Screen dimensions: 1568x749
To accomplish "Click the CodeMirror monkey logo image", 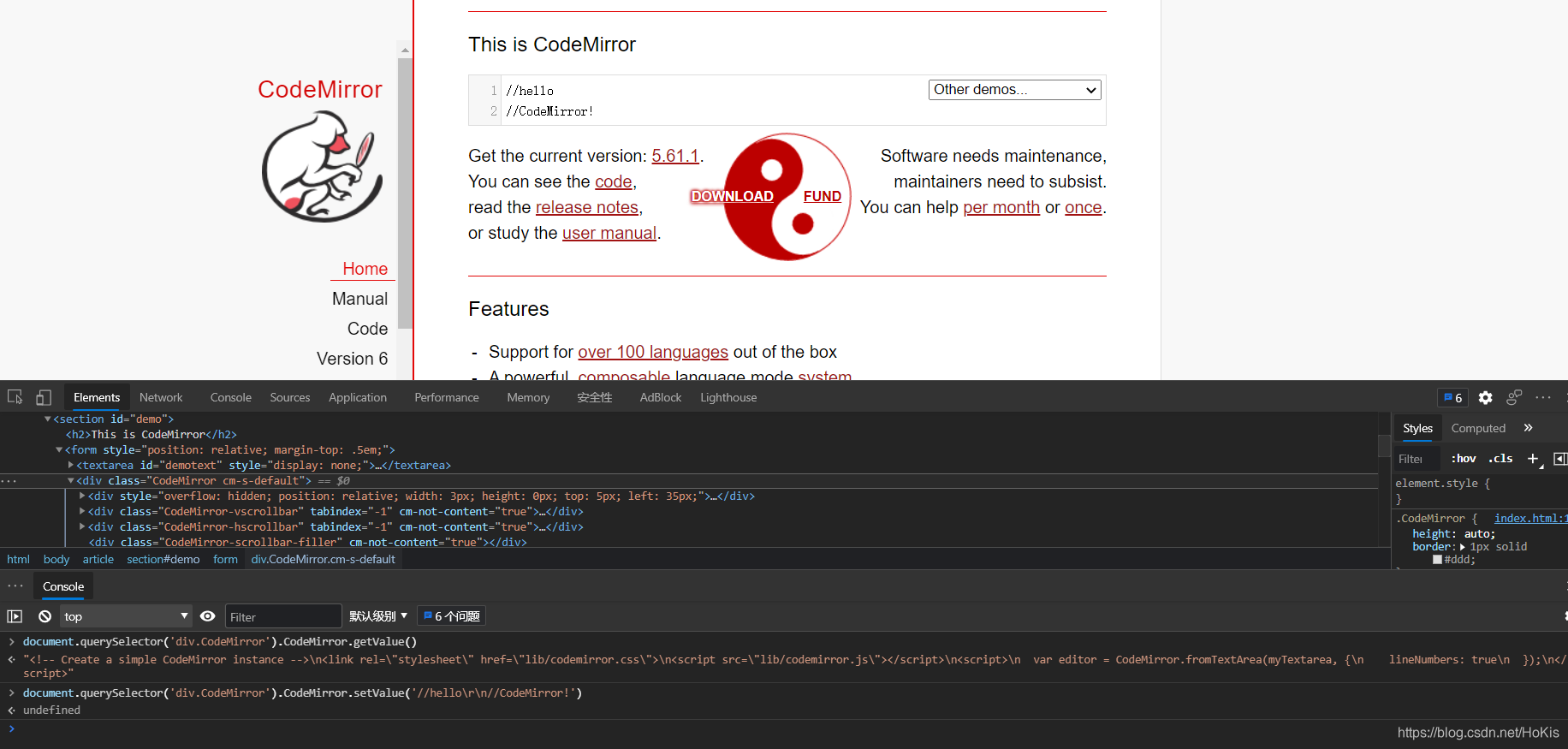I will tap(322, 167).
